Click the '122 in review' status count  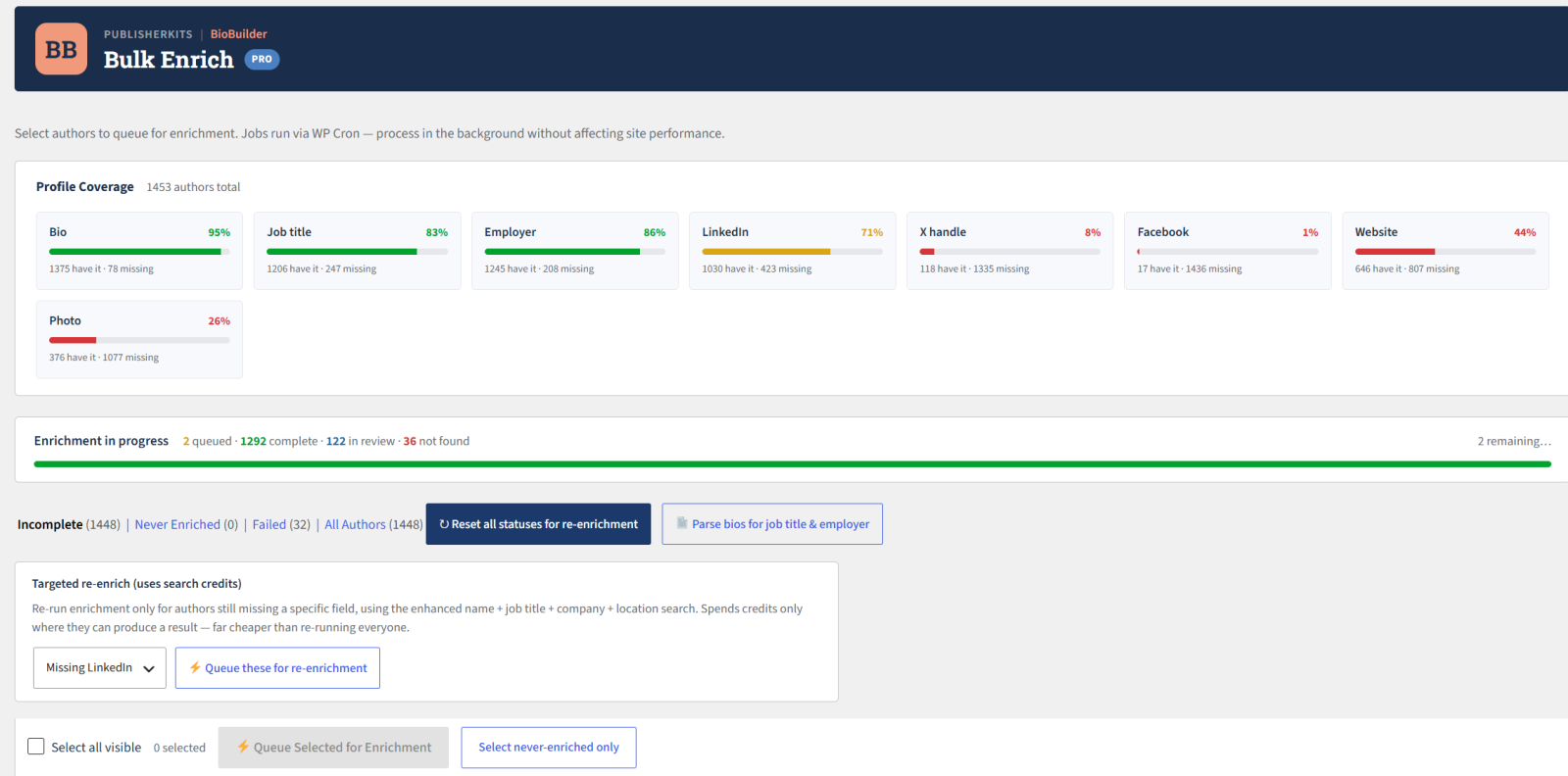[360, 441]
